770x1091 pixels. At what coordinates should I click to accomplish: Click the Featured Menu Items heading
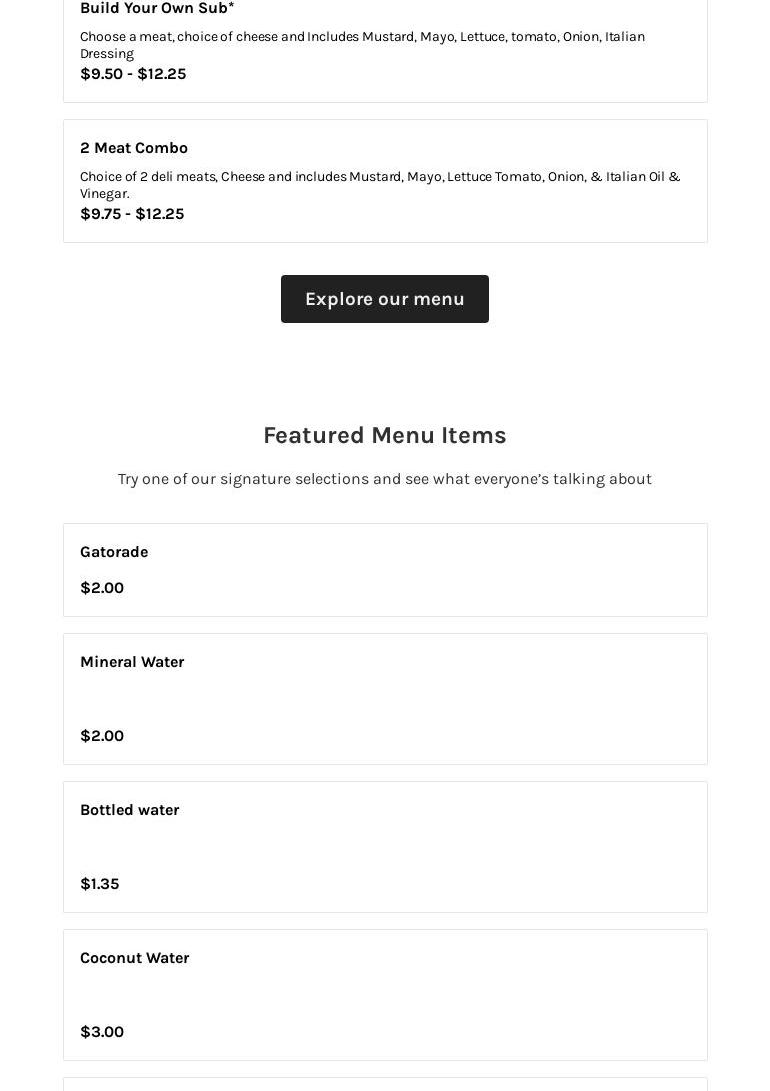(x=385, y=435)
